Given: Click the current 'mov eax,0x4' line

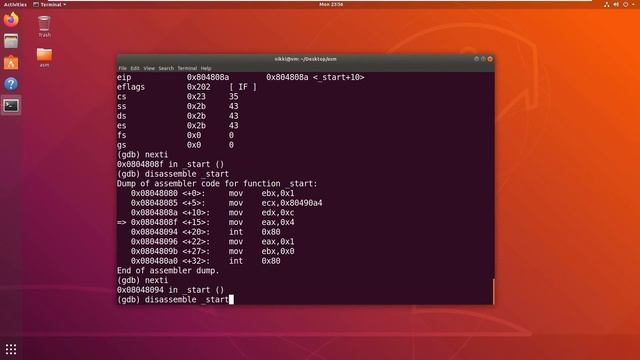Looking at the screenshot, I should [205, 222].
